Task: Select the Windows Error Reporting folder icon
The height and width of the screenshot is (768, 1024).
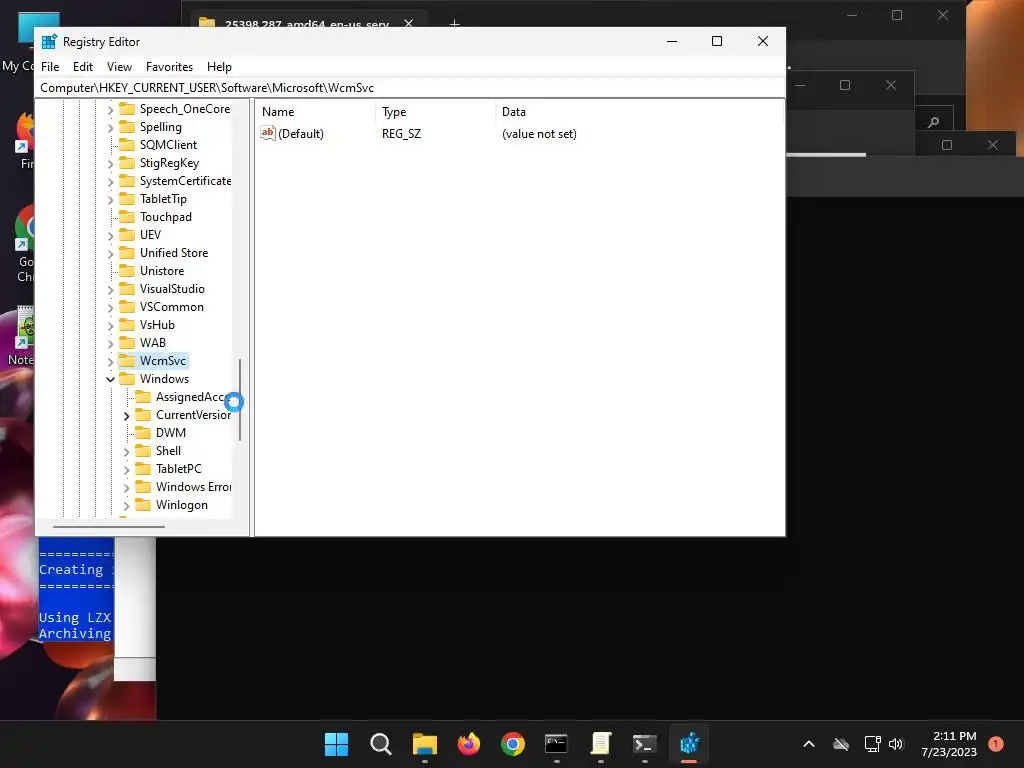Action: [x=143, y=487]
